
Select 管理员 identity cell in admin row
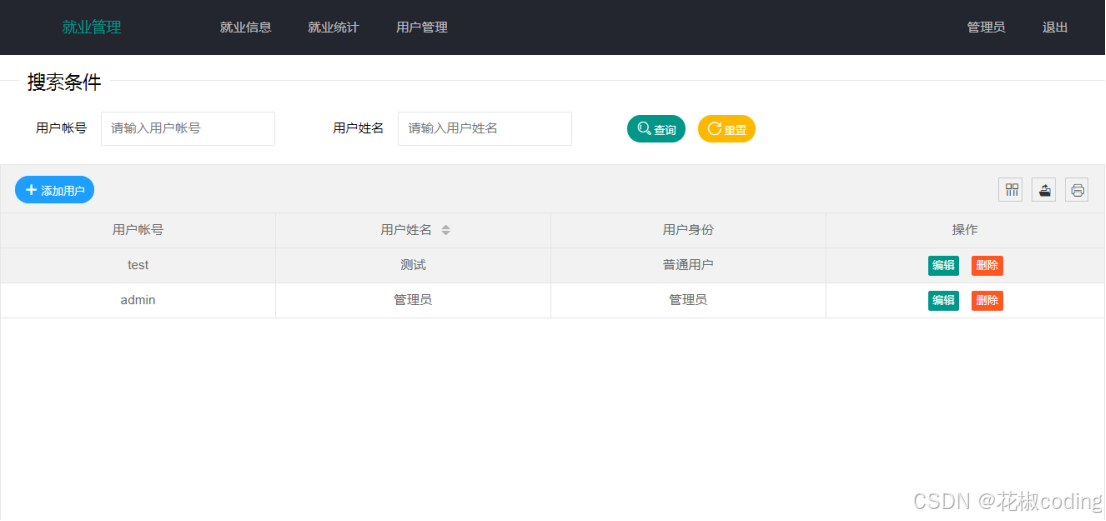[x=688, y=300]
